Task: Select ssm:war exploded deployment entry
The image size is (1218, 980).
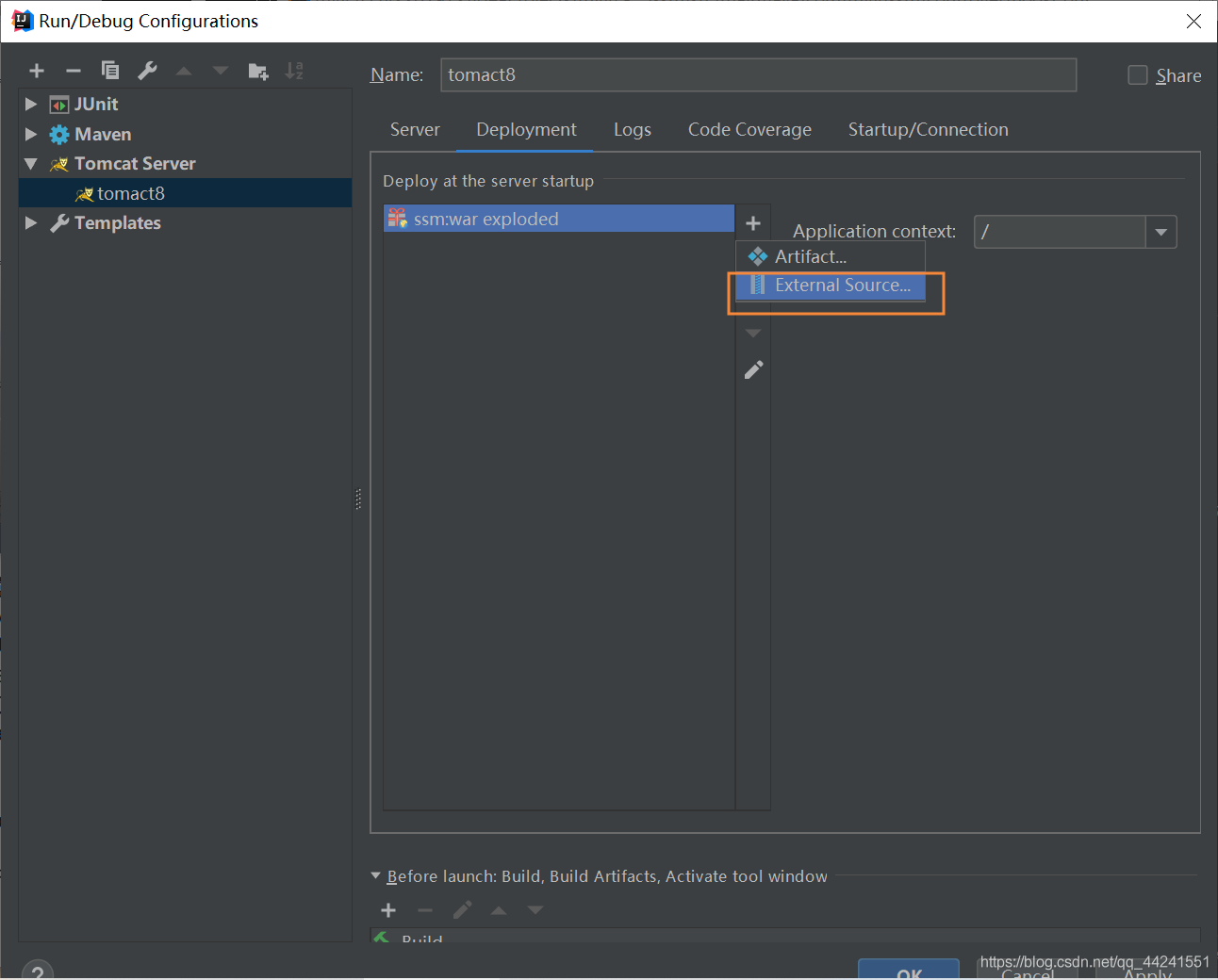Action: [x=559, y=219]
